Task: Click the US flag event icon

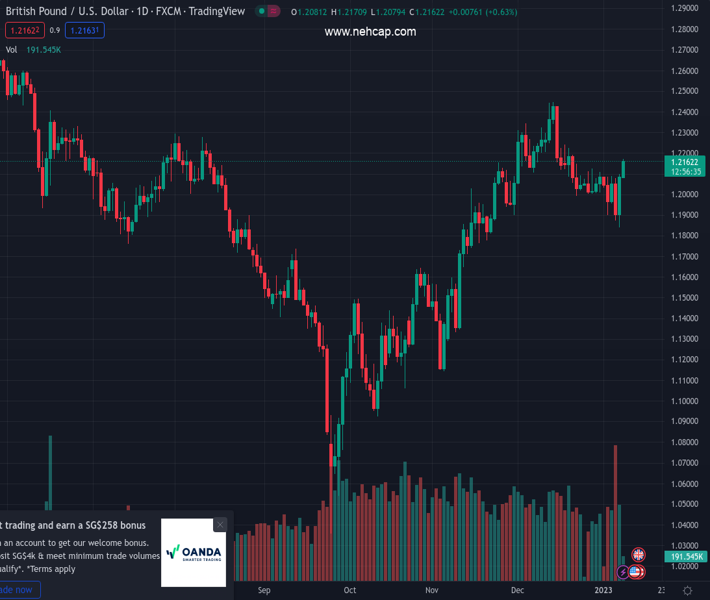Action: tap(636, 572)
